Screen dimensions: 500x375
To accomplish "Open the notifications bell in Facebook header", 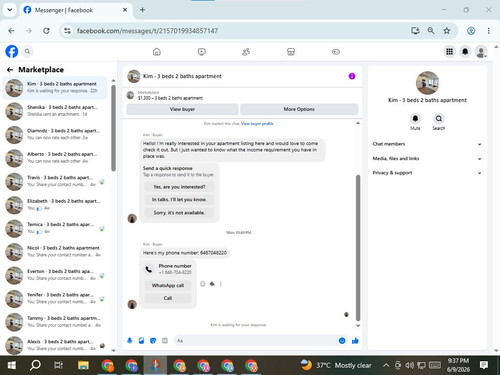I will pyautogui.click(x=465, y=52).
